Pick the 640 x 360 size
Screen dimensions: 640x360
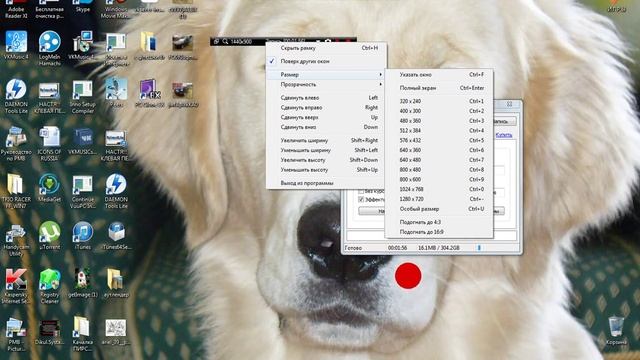(439, 150)
